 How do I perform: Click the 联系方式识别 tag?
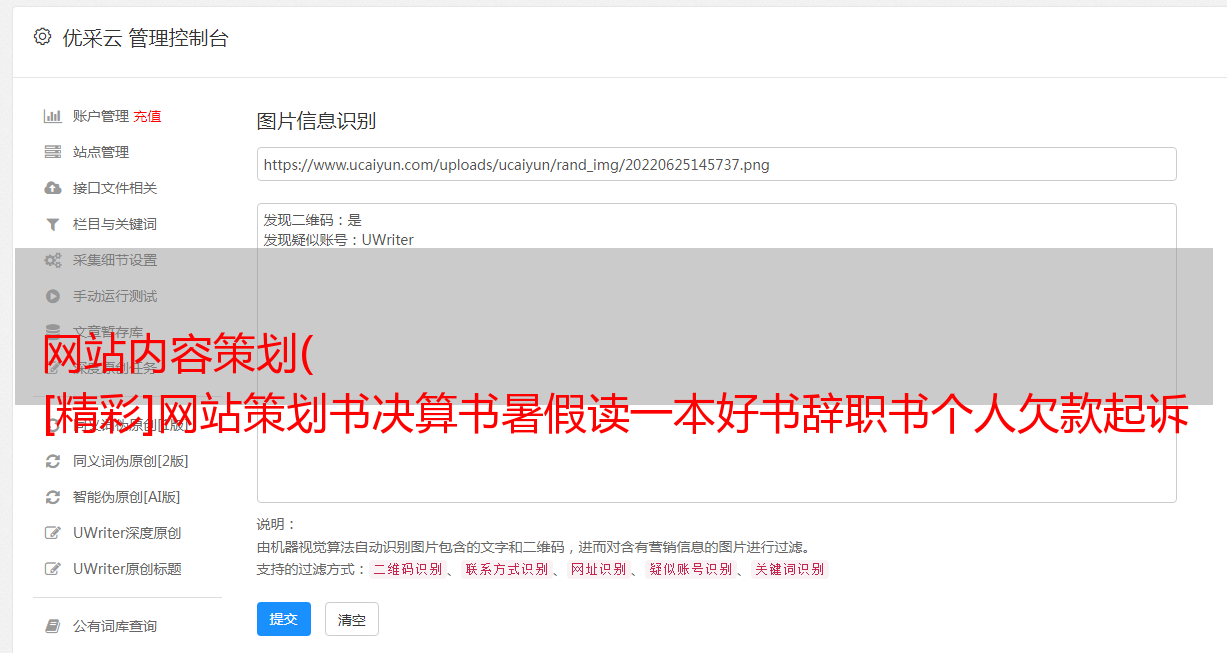506,569
